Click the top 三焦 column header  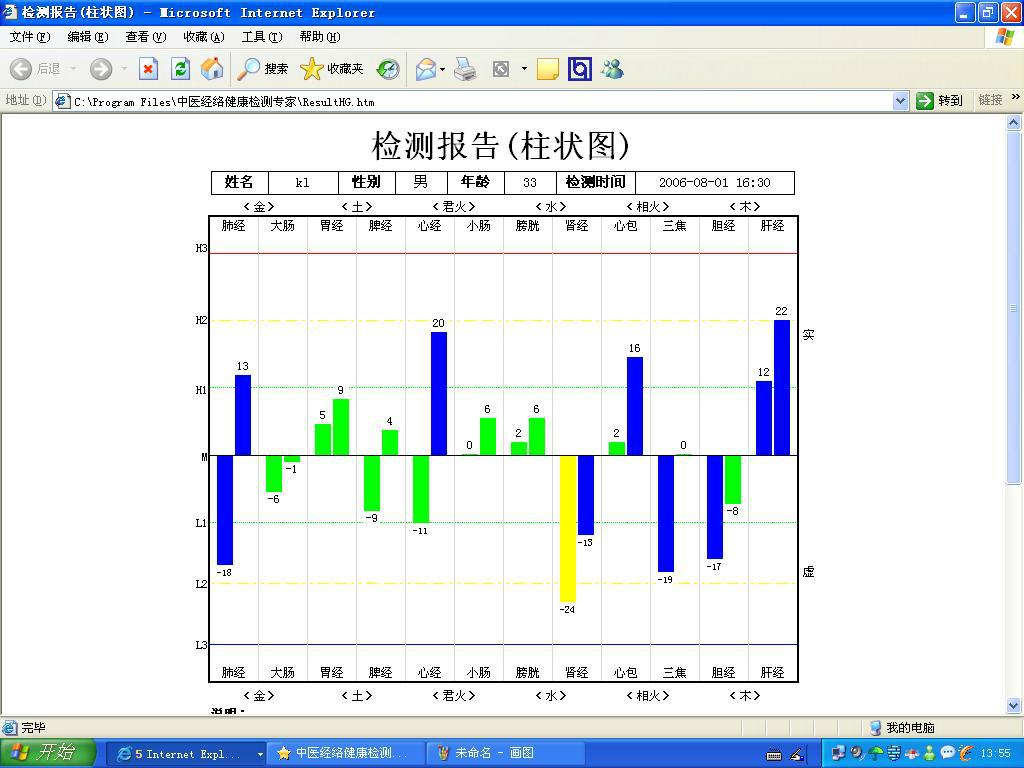[x=675, y=226]
